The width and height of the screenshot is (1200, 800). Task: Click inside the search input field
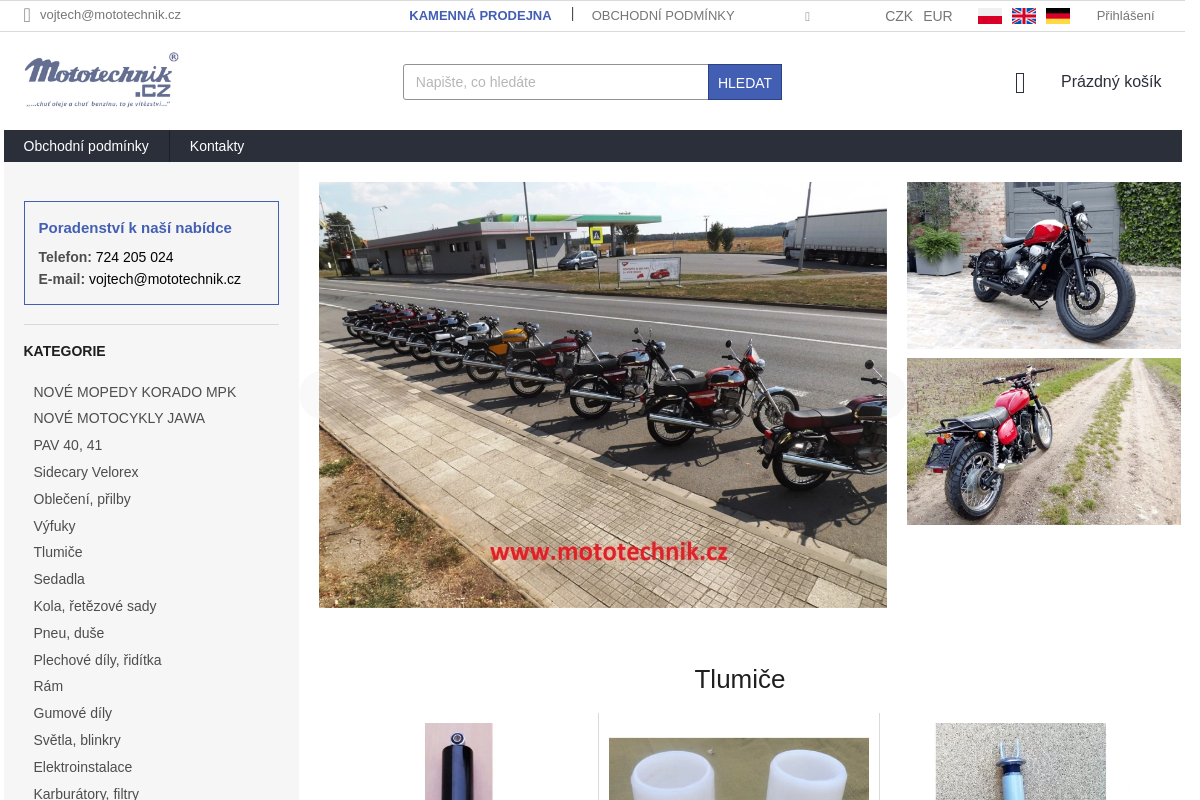tap(555, 82)
